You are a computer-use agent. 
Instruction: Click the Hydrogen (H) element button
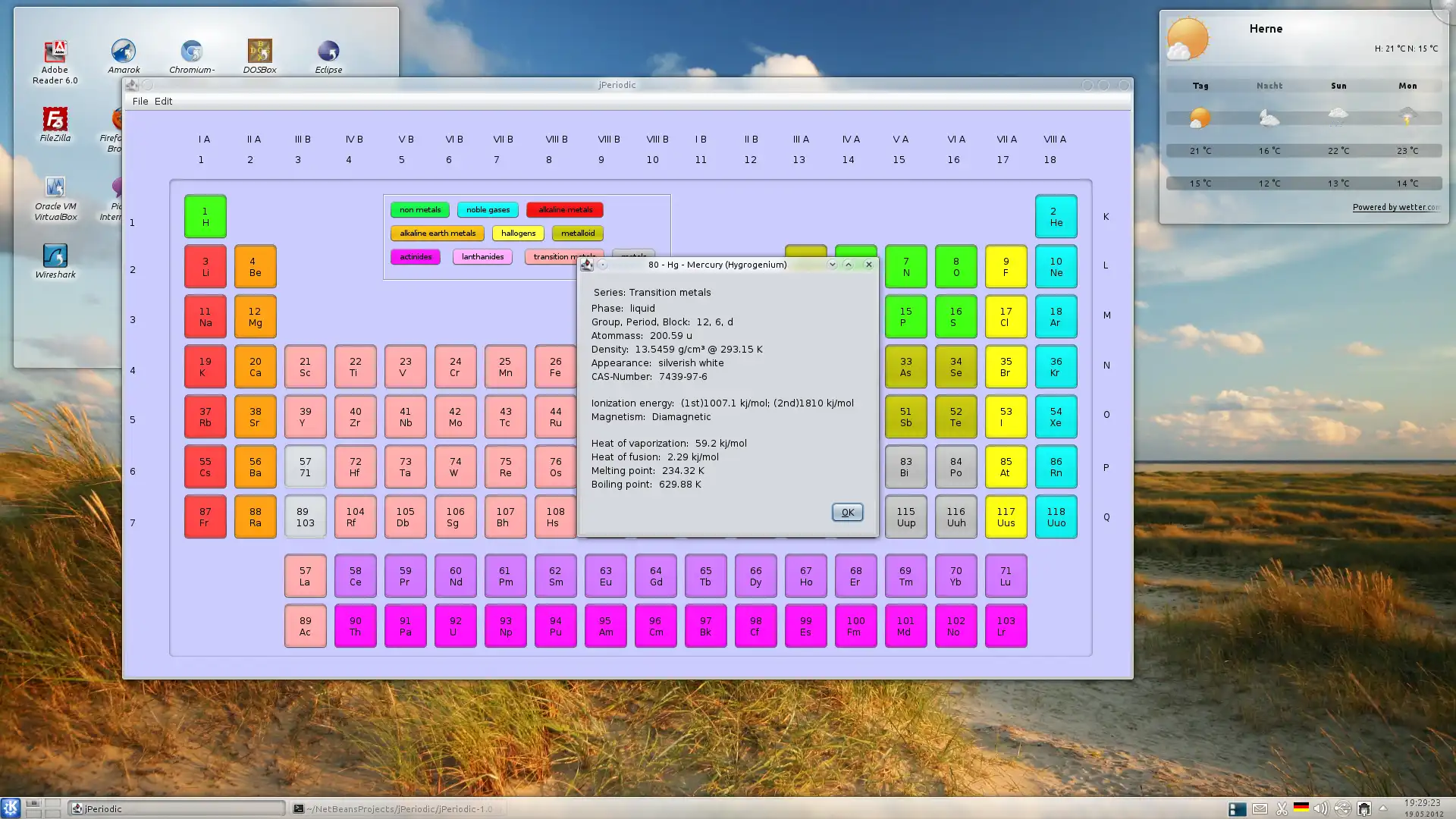click(x=205, y=216)
